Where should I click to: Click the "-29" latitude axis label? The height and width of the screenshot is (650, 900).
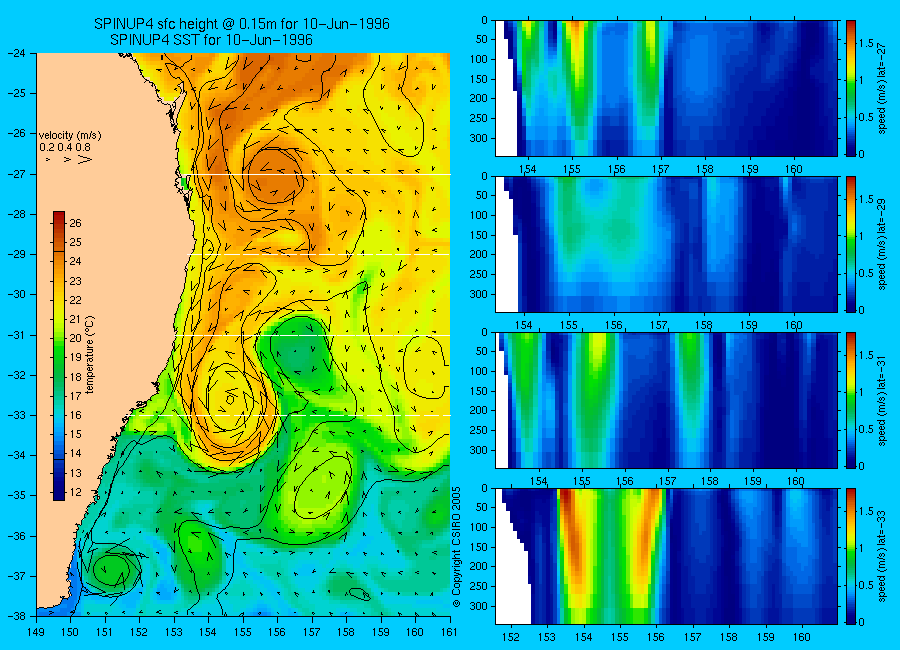click(x=16, y=254)
